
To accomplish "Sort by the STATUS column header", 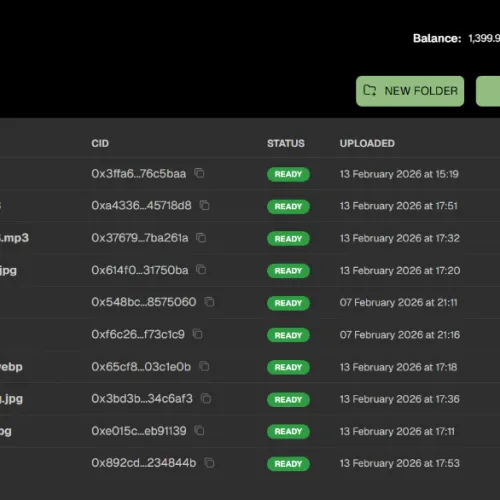I will click(286, 143).
